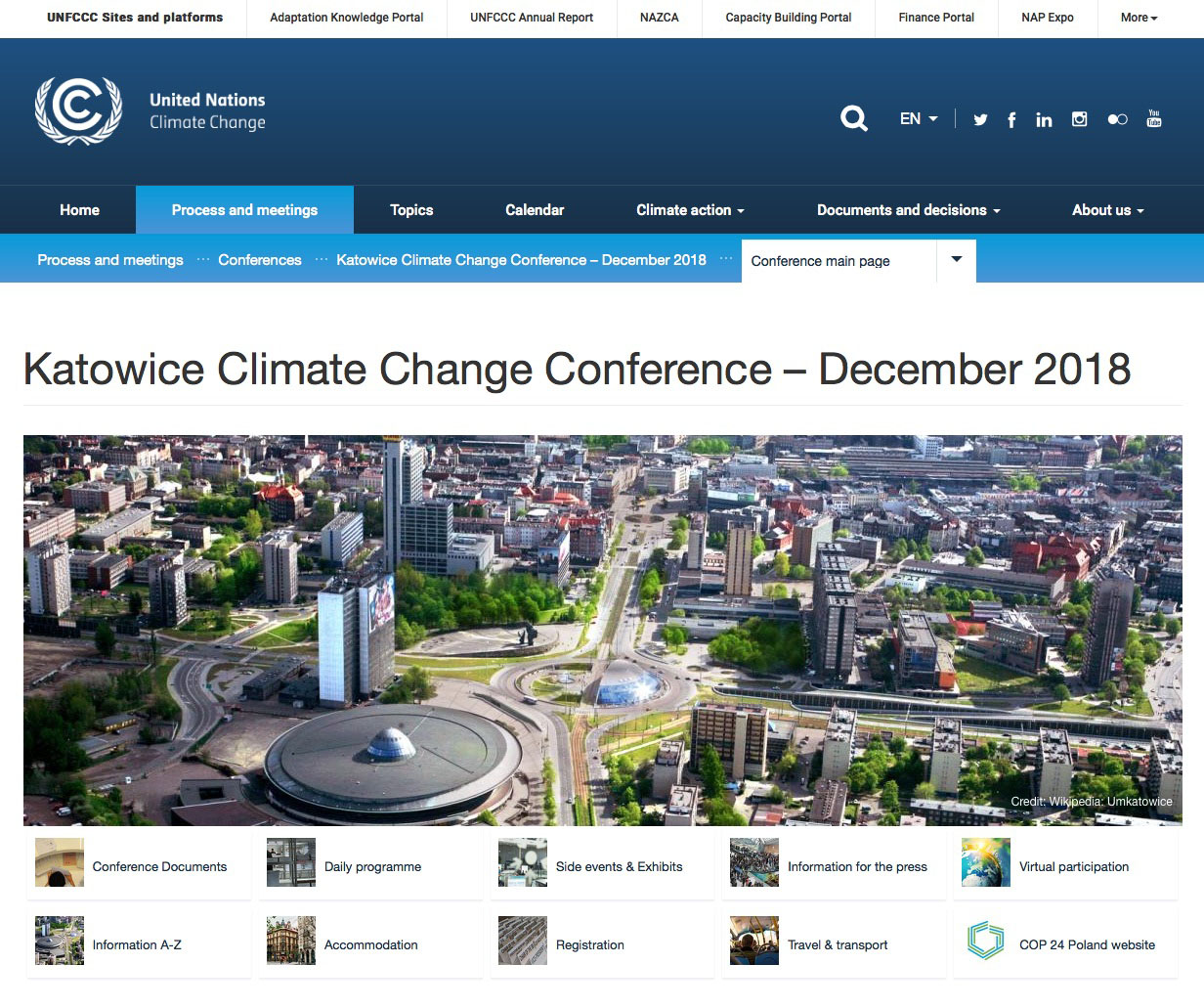Click Conferences breadcrumb link
Viewport: 1204px width, 1008px height.
260,260
